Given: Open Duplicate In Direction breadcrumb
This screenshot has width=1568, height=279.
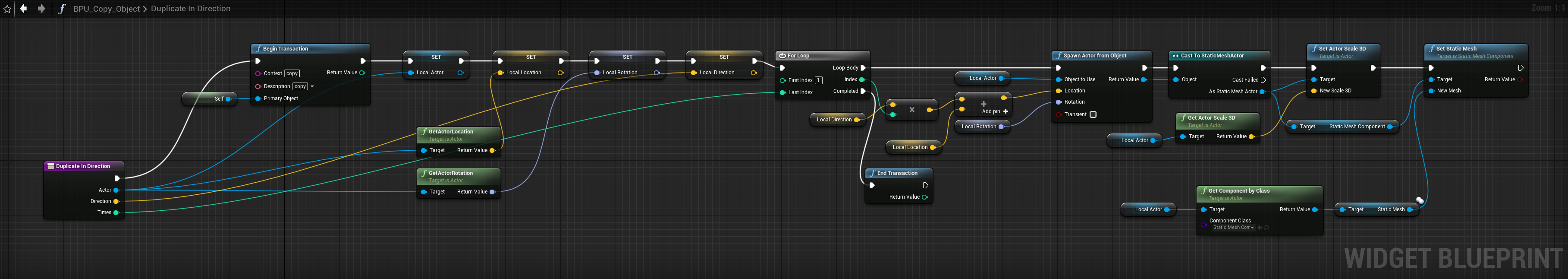Looking at the screenshot, I should coord(191,9).
